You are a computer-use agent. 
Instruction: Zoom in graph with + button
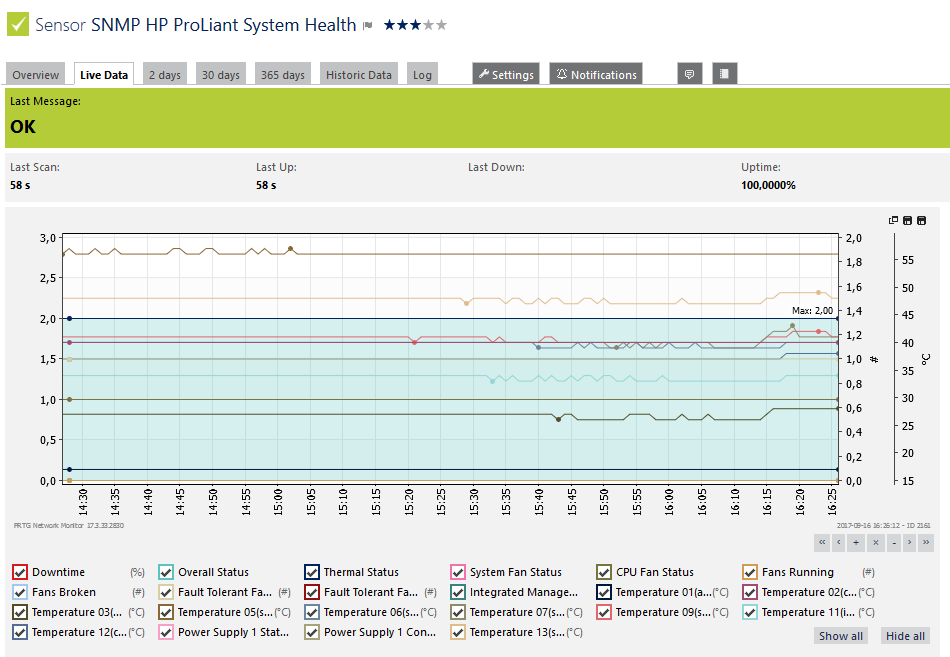pos(856,542)
